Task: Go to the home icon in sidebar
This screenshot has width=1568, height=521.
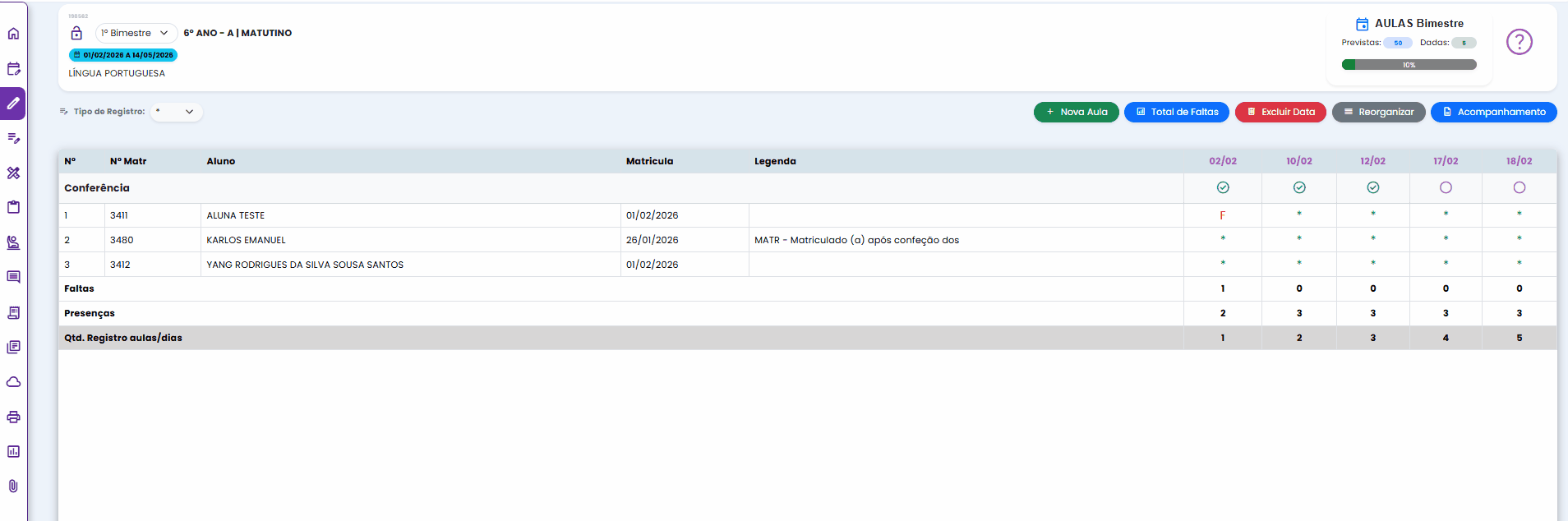Action: (x=13, y=34)
